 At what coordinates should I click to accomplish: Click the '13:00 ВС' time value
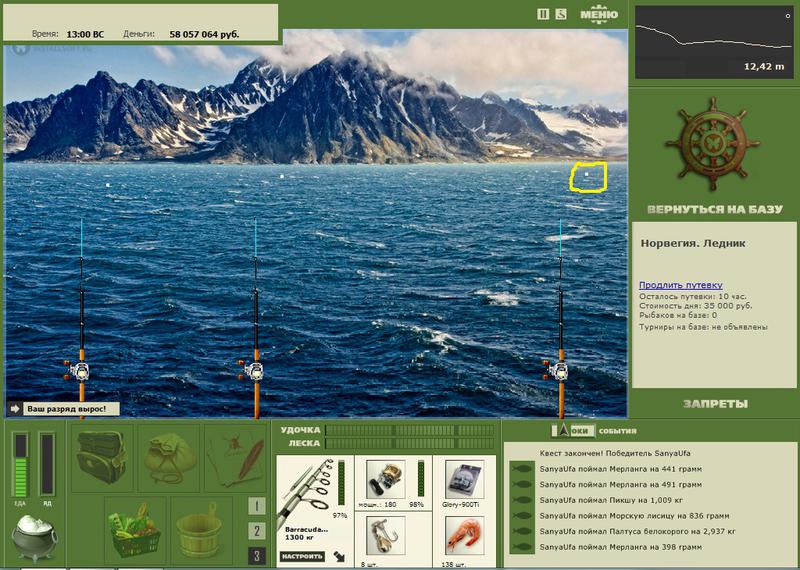[x=85, y=34]
